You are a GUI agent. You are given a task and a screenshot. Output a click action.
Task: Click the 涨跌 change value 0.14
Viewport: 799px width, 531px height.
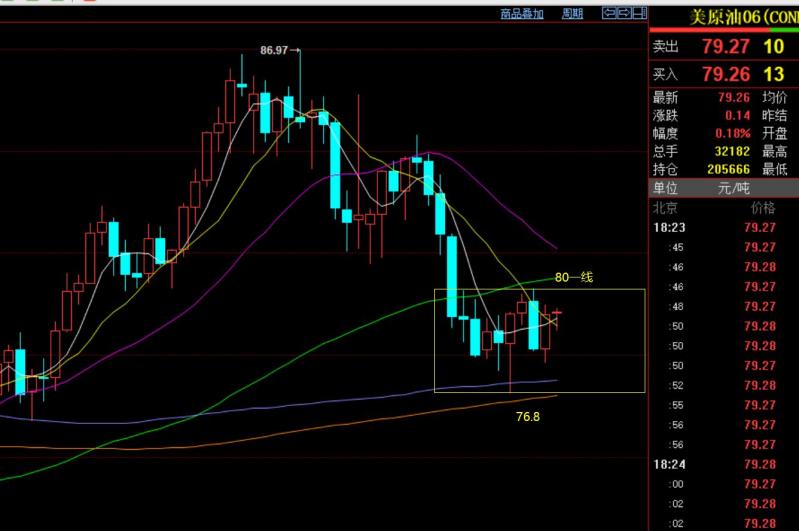(x=737, y=116)
